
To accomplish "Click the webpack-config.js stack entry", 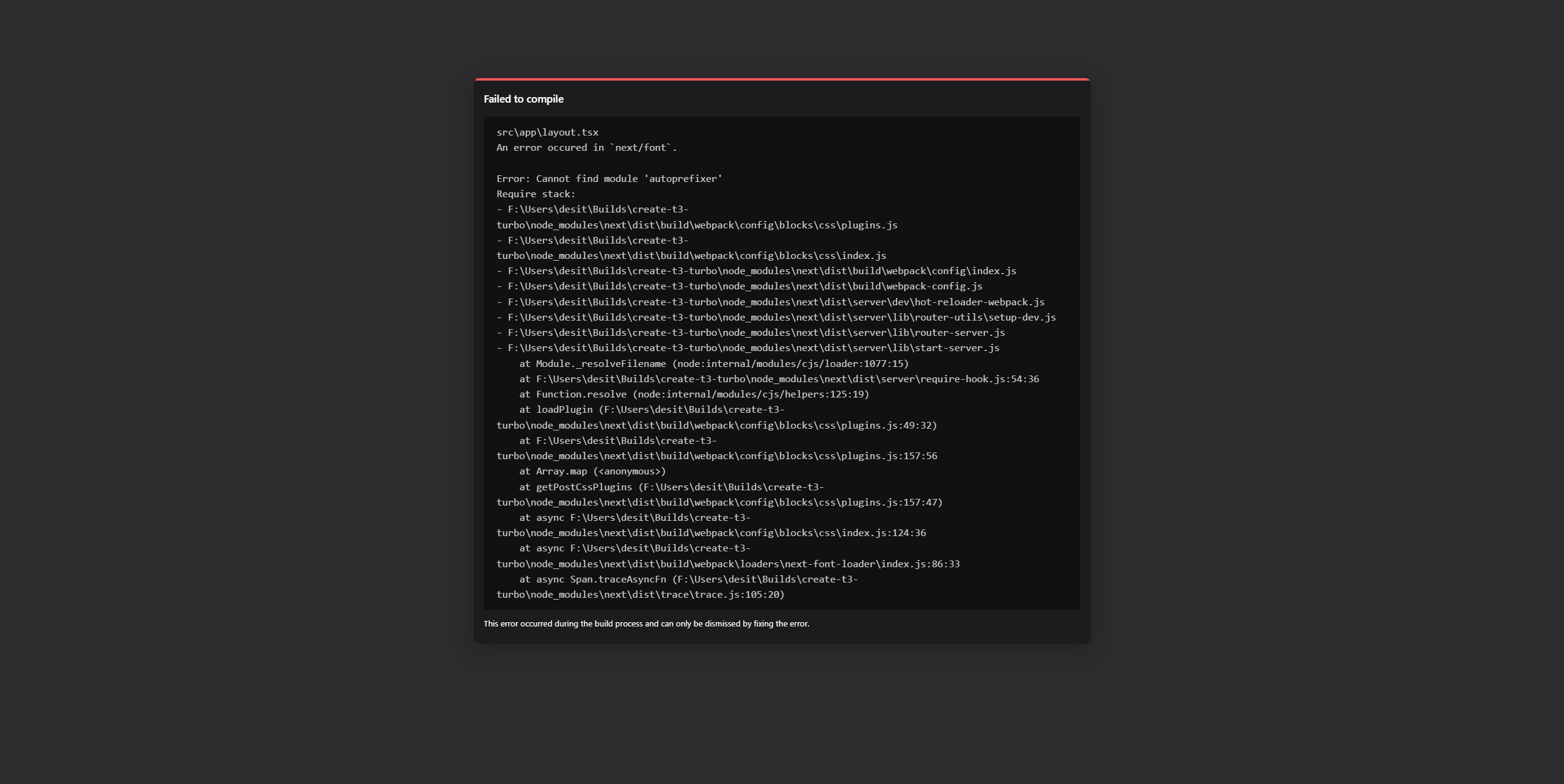I will [x=740, y=286].
